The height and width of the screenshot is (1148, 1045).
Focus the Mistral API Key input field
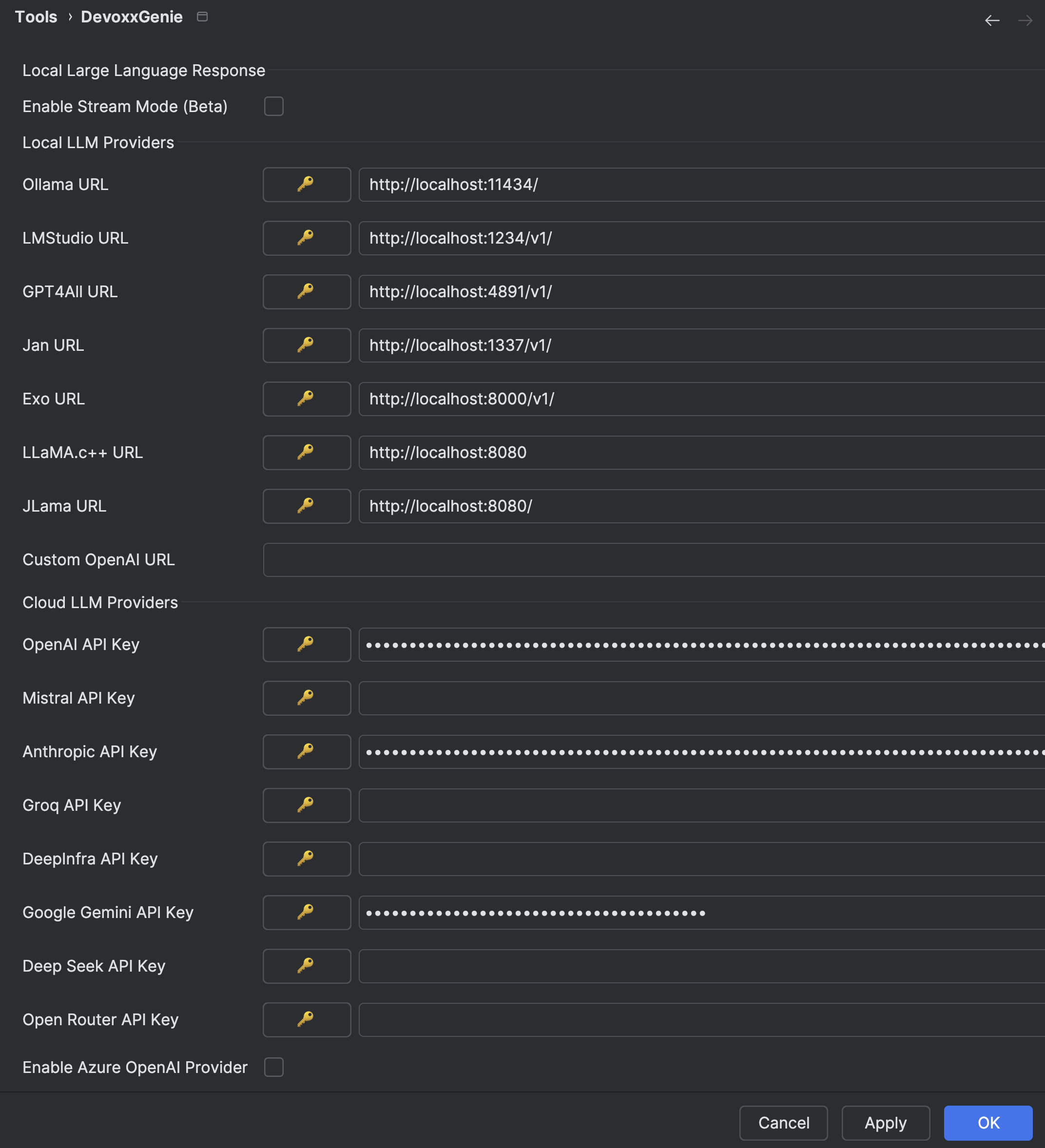[x=701, y=698]
